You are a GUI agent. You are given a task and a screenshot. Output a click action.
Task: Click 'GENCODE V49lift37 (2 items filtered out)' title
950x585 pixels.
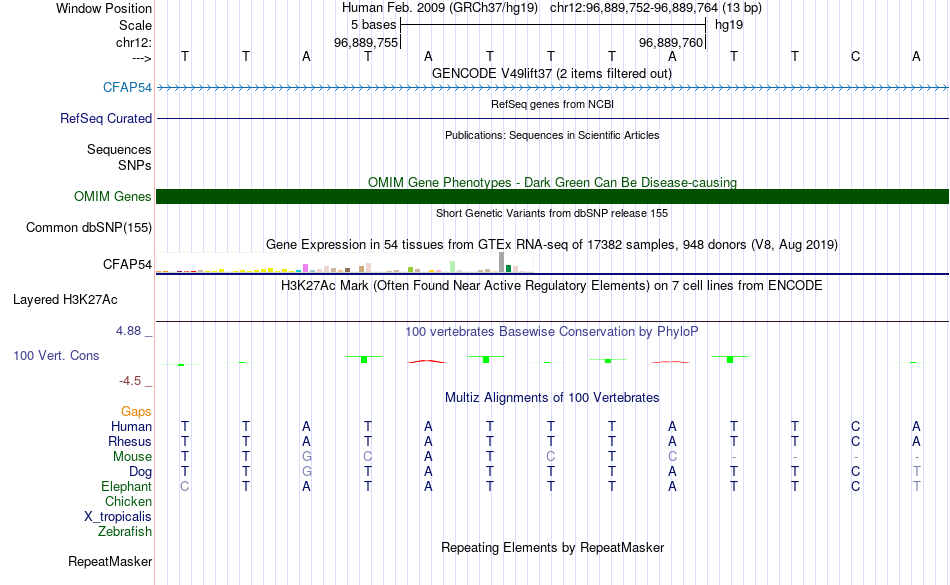pos(552,73)
